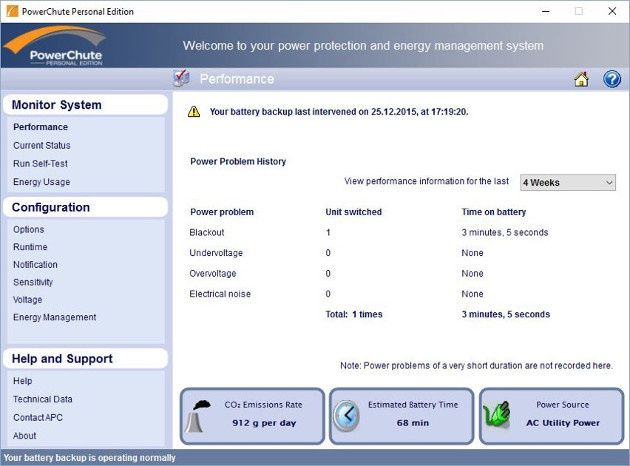Click the 'Power Problem History' heading
Screen dimensions: 630x466
238,161
